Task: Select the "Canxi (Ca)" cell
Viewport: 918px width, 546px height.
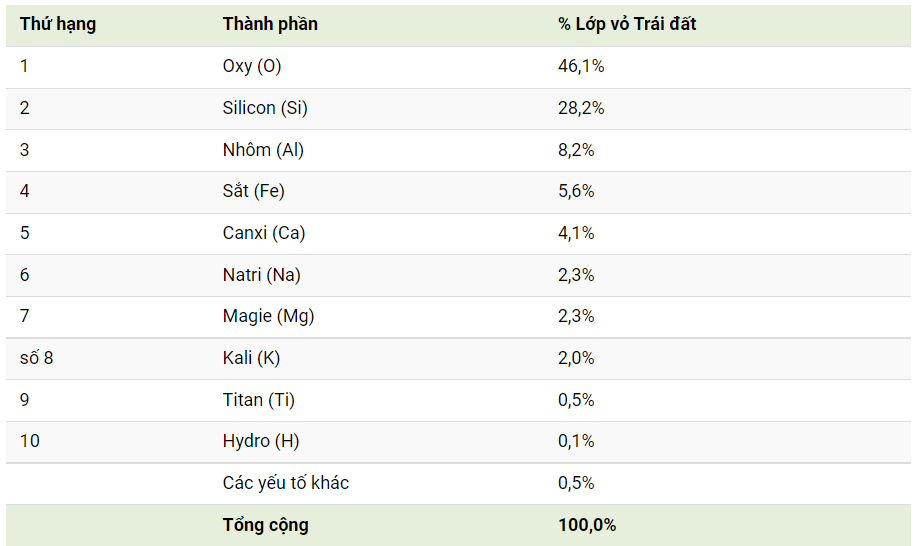Action: coord(264,233)
